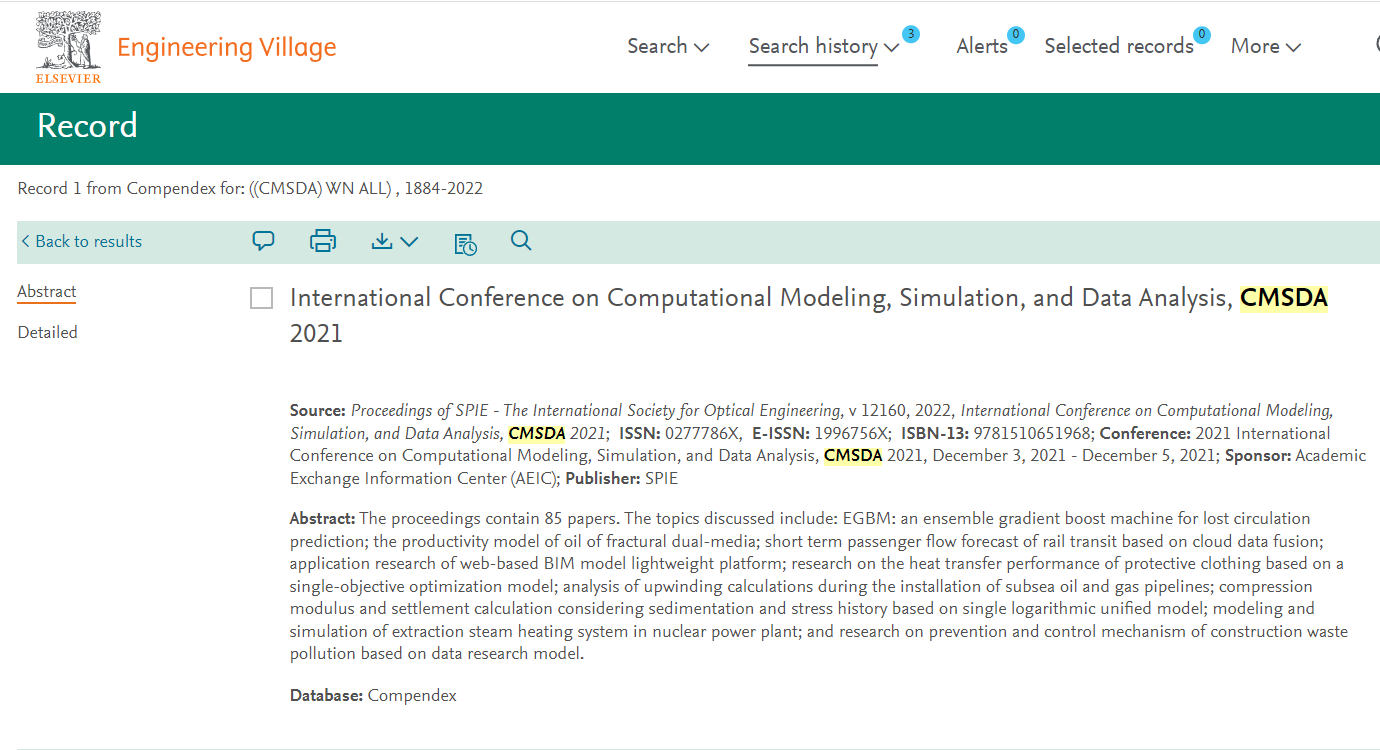This screenshot has height=750, width=1380.
Task: Click the speech bubble comment icon
Action: pyautogui.click(x=263, y=241)
